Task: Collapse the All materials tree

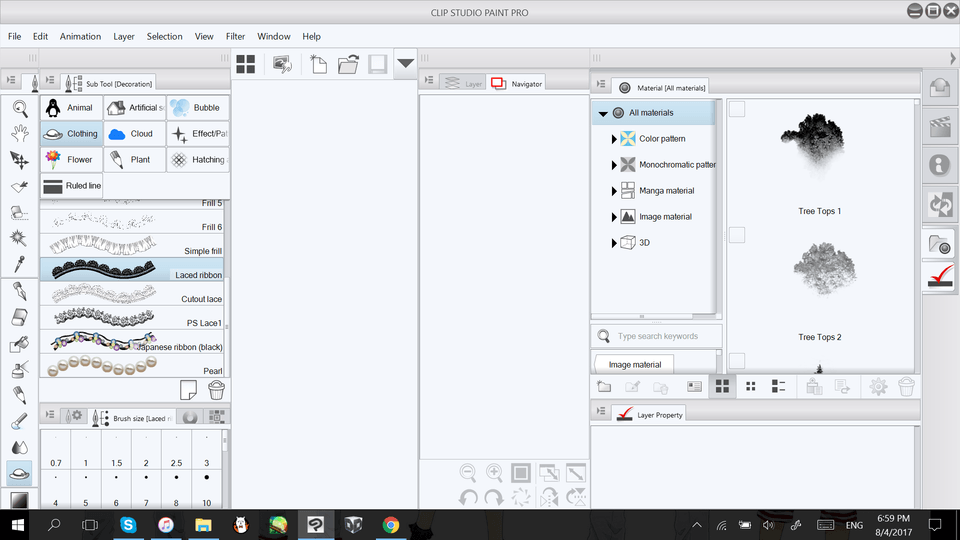Action: (603, 114)
